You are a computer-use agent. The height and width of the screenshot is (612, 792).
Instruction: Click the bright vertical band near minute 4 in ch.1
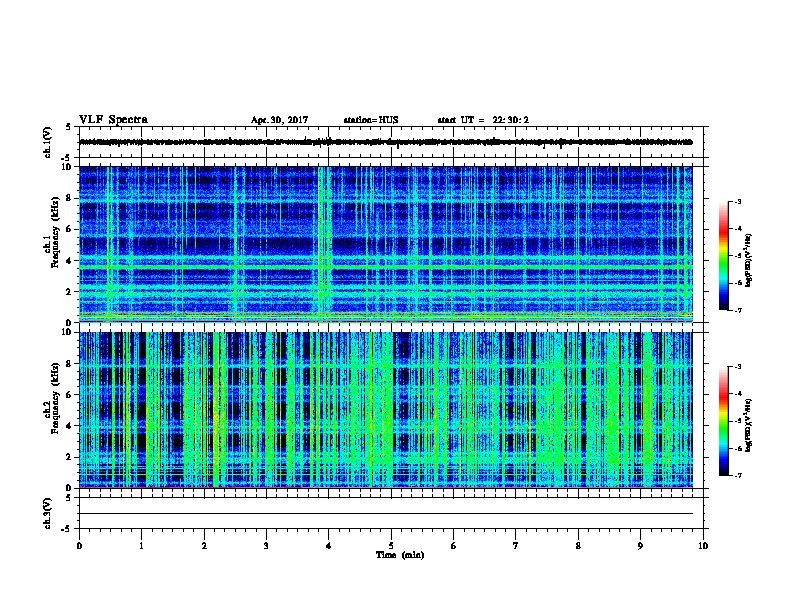click(324, 244)
